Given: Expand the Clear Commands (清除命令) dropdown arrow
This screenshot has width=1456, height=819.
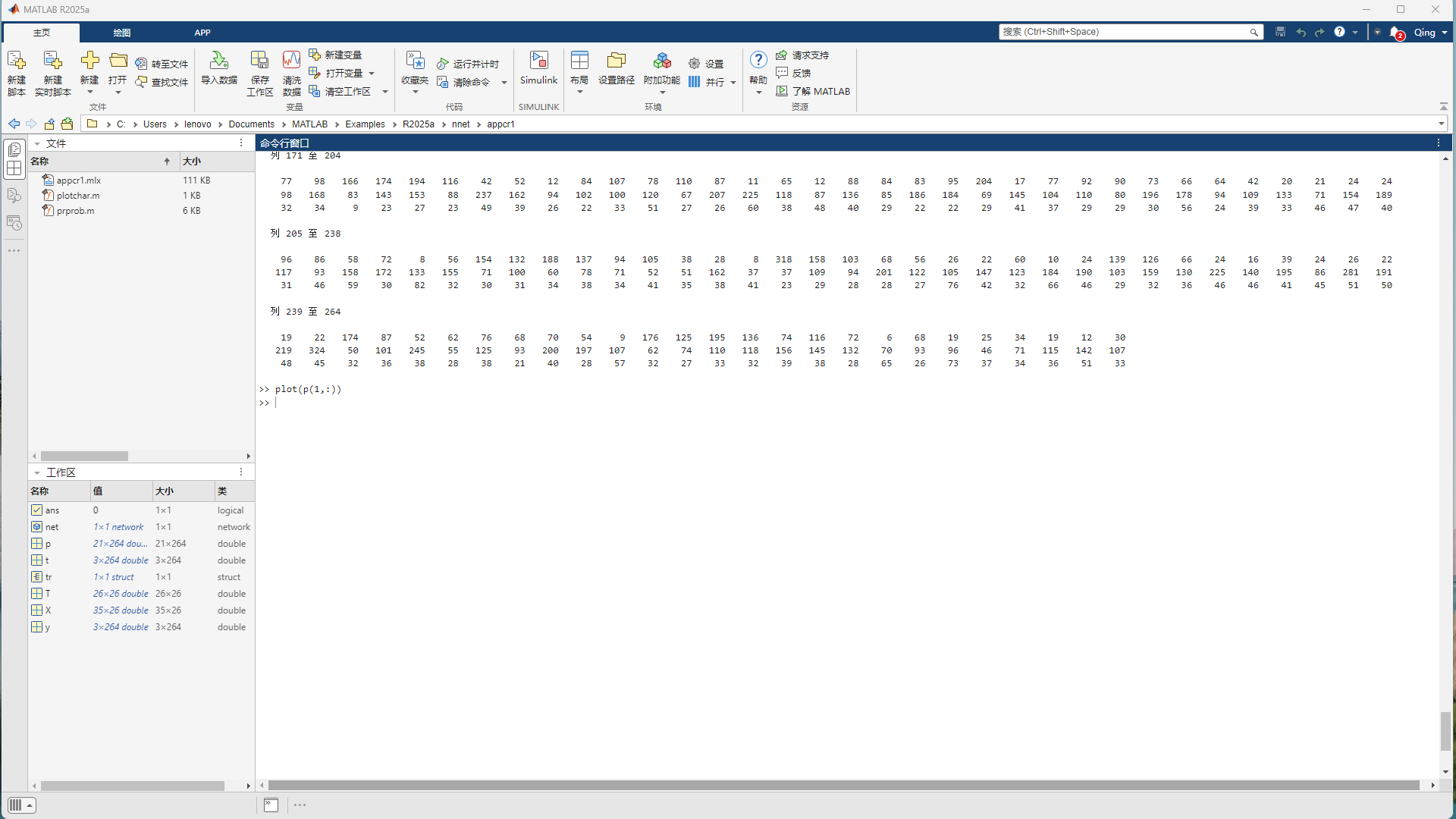Looking at the screenshot, I should pyautogui.click(x=504, y=83).
